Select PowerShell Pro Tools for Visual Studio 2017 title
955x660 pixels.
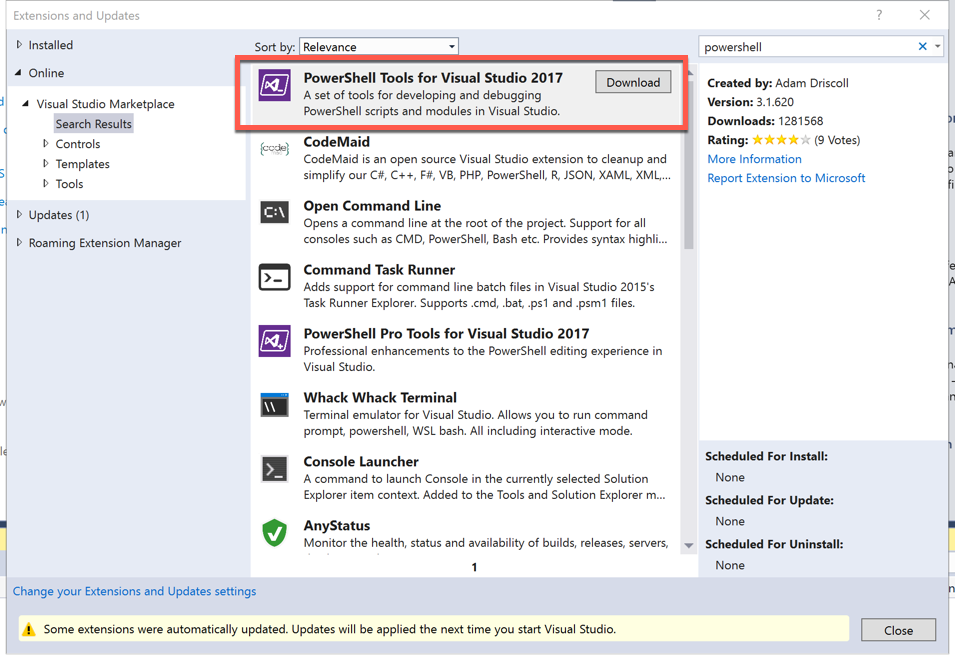pyautogui.click(x=446, y=334)
